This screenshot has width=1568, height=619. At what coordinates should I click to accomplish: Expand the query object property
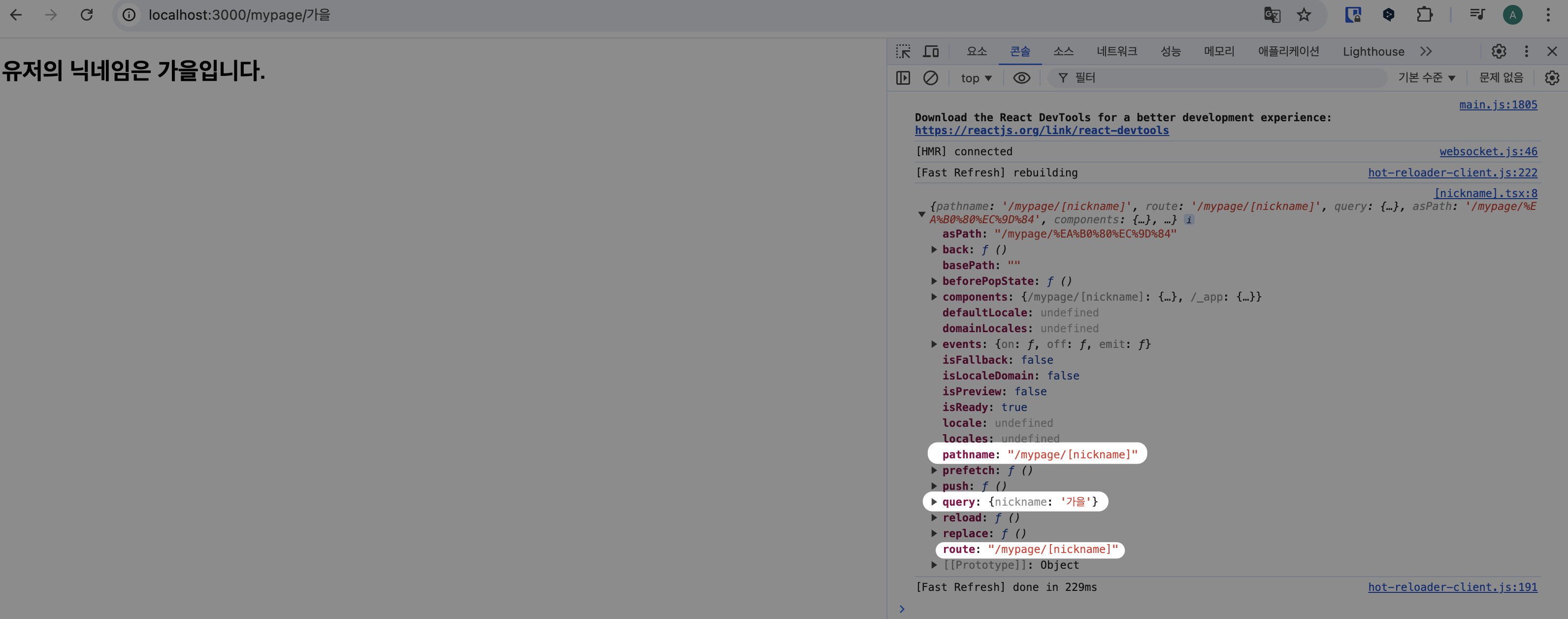(x=934, y=502)
